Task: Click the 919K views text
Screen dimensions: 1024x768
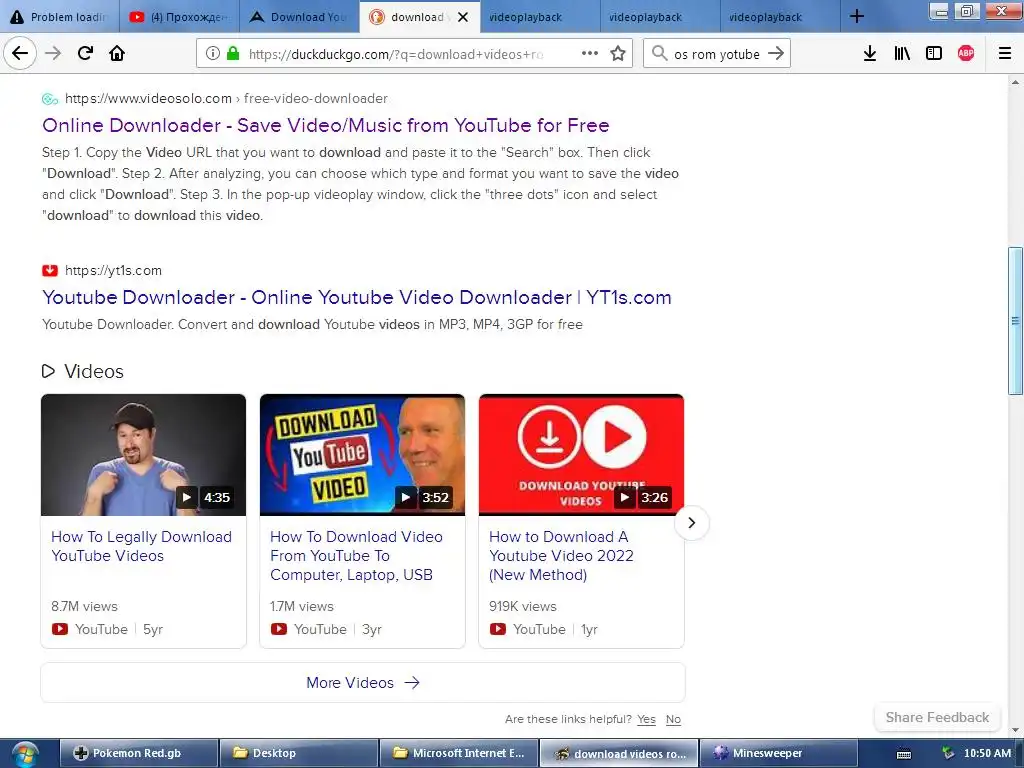Action: pos(522,606)
